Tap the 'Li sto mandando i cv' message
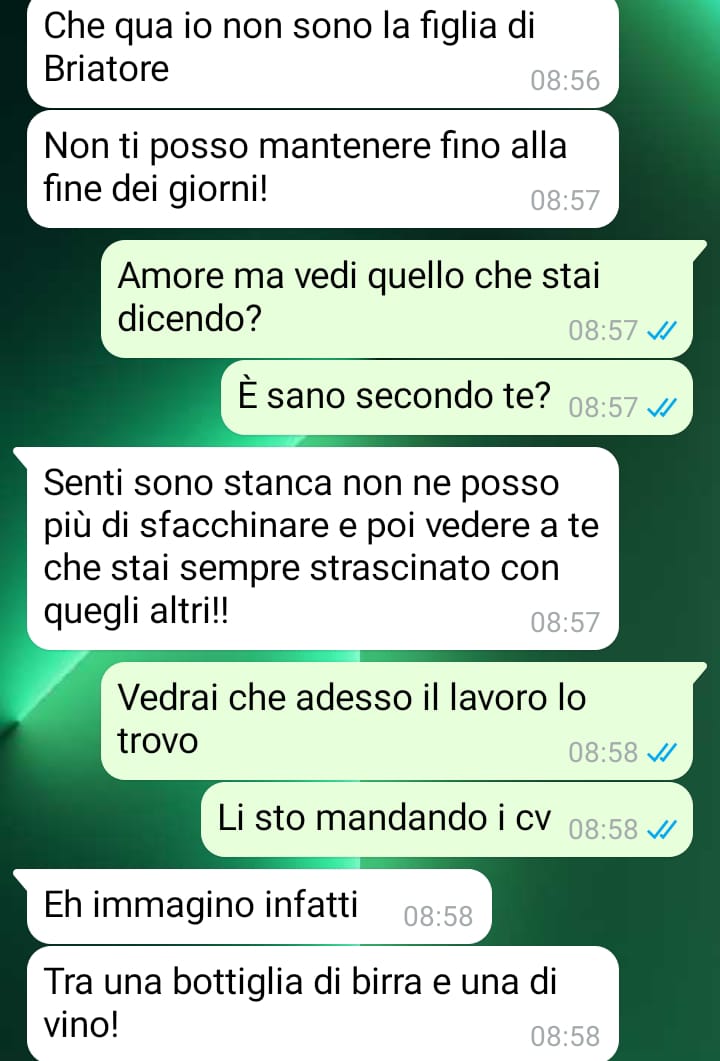The width and height of the screenshot is (720, 1061). click(x=447, y=819)
